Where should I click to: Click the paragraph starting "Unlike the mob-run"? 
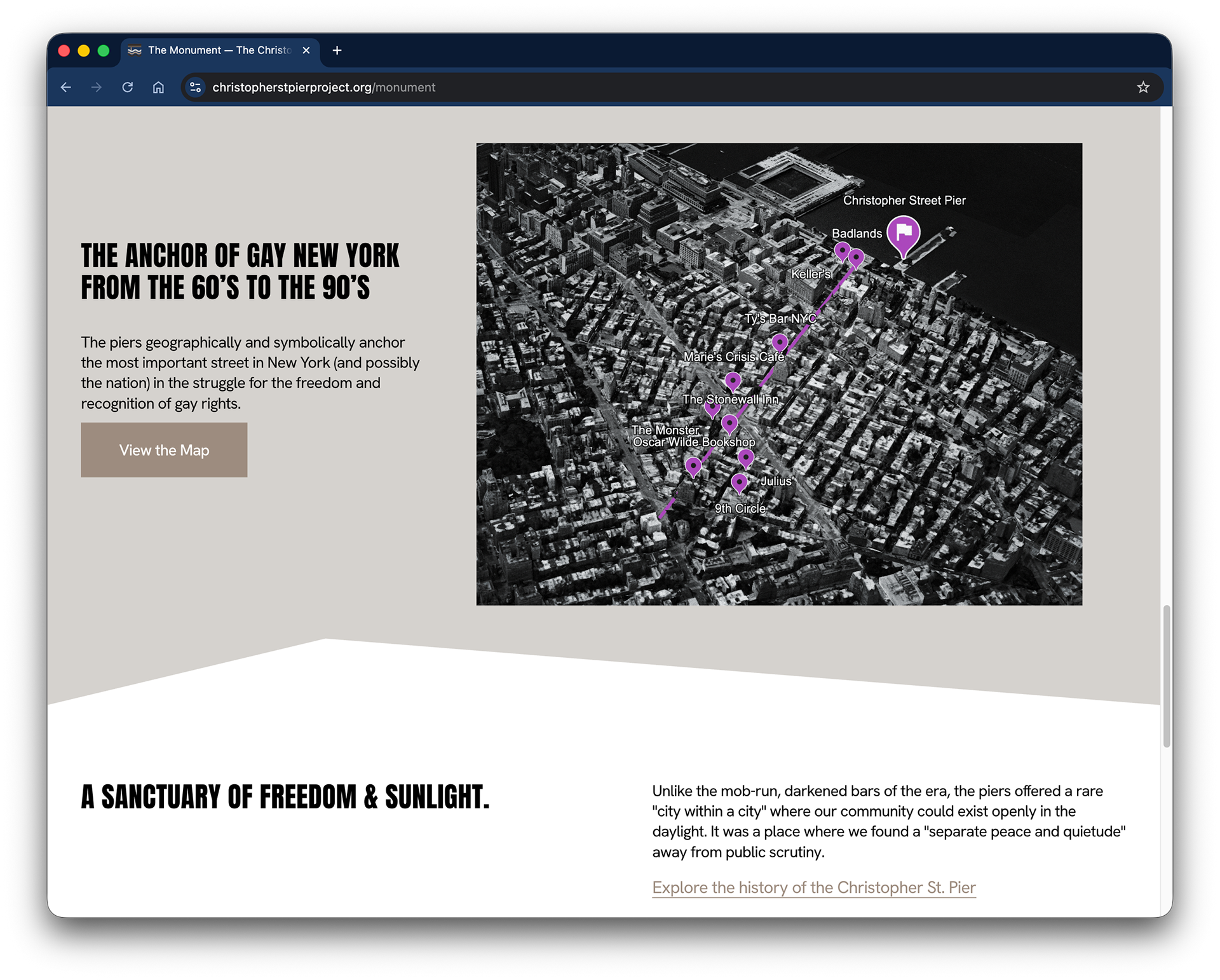pos(889,821)
